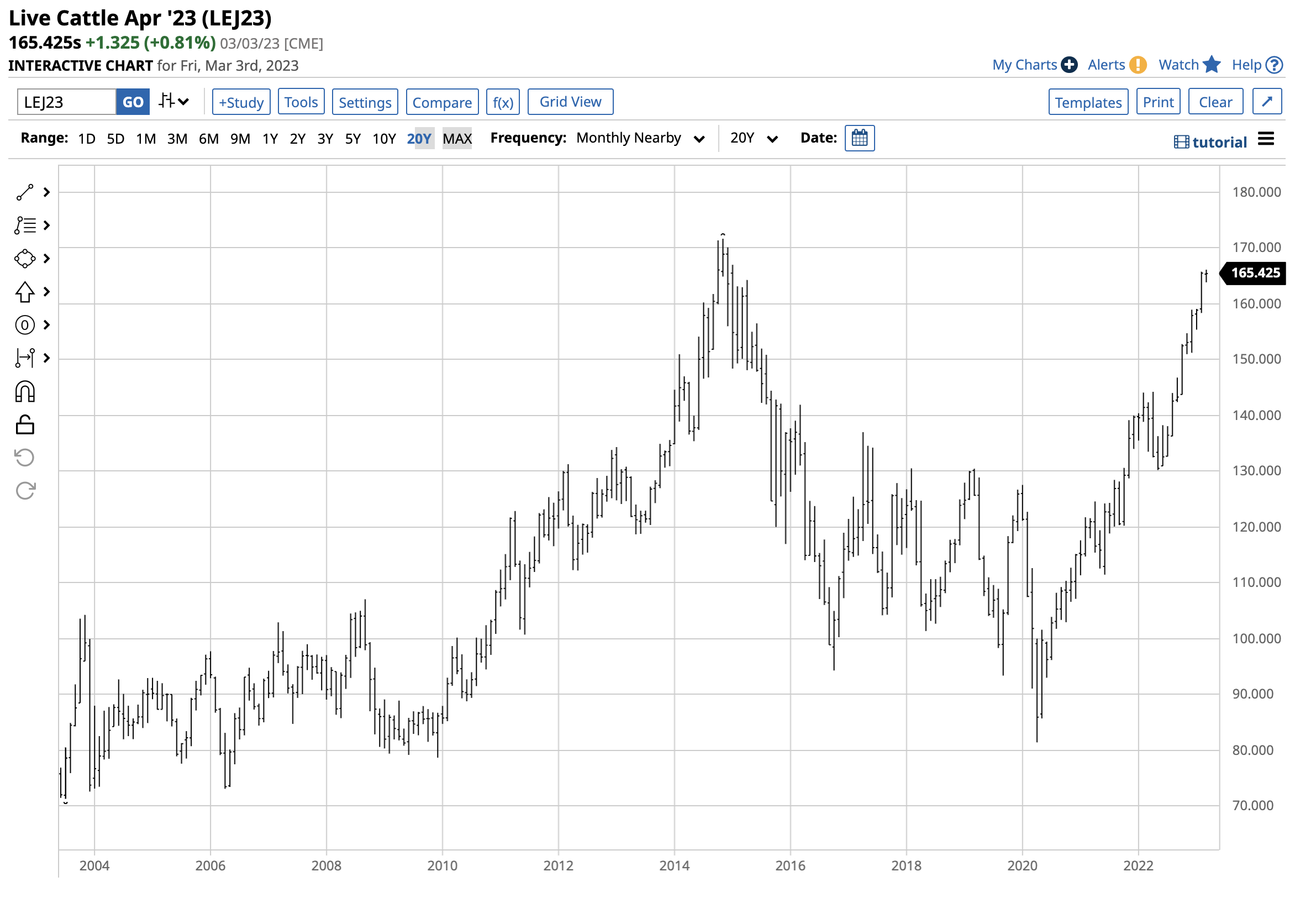The height and width of the screenshot is (903, 1316).
Task: Open the f(x) expressions button
Action: coord(503,102)
